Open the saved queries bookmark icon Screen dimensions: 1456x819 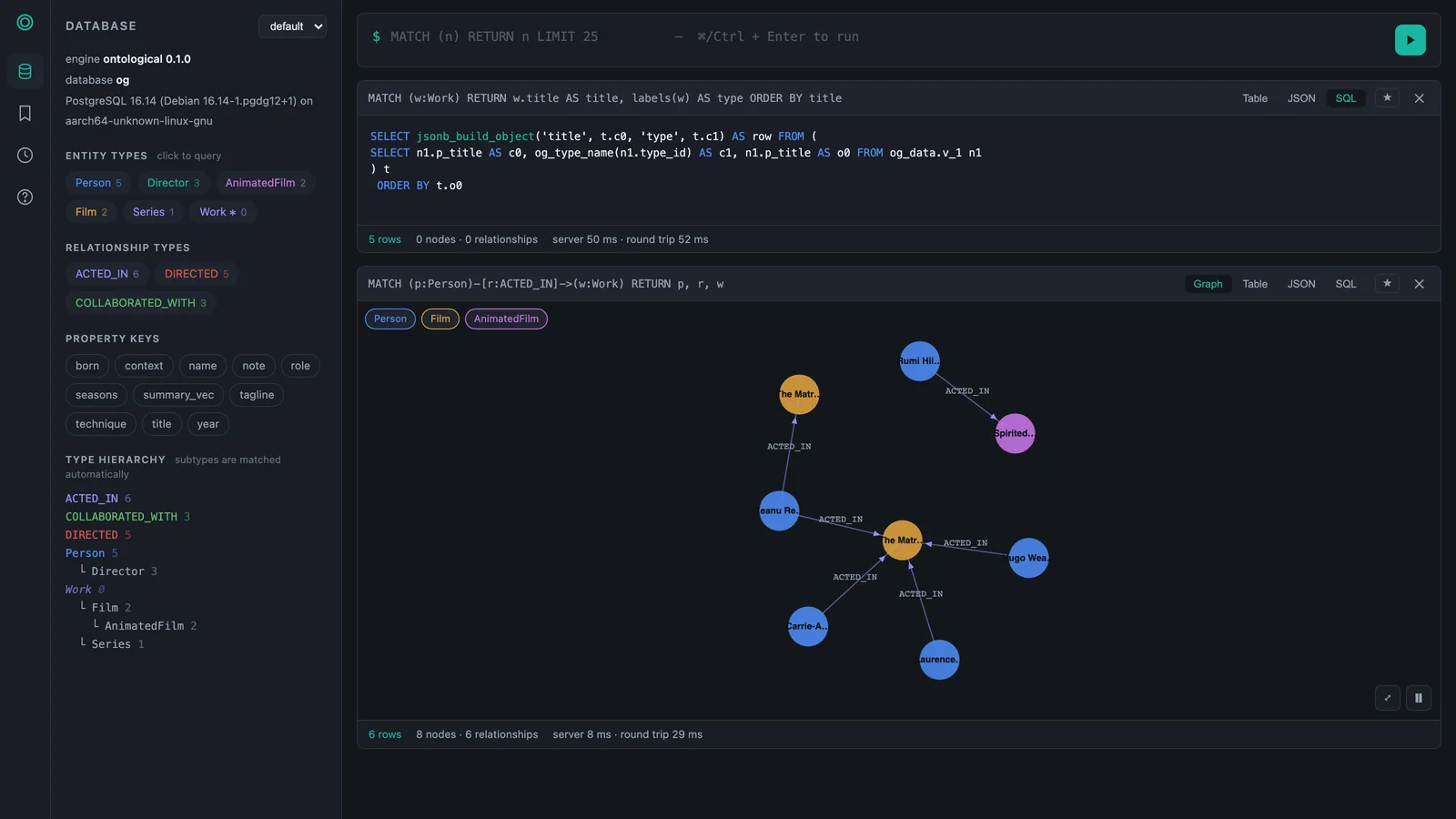click(x=25, y=113)
